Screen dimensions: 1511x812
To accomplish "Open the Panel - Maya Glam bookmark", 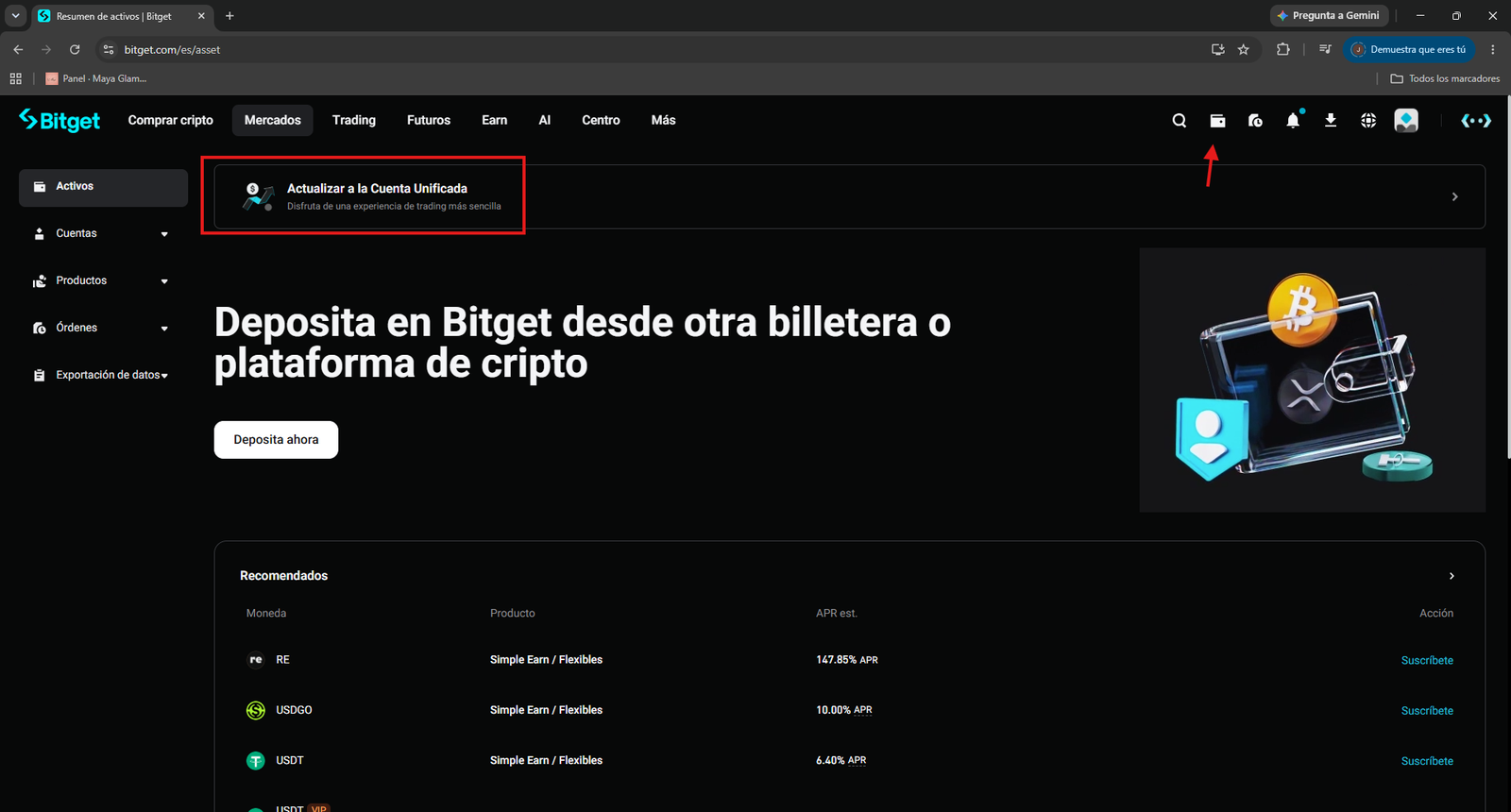I will 96,78.
